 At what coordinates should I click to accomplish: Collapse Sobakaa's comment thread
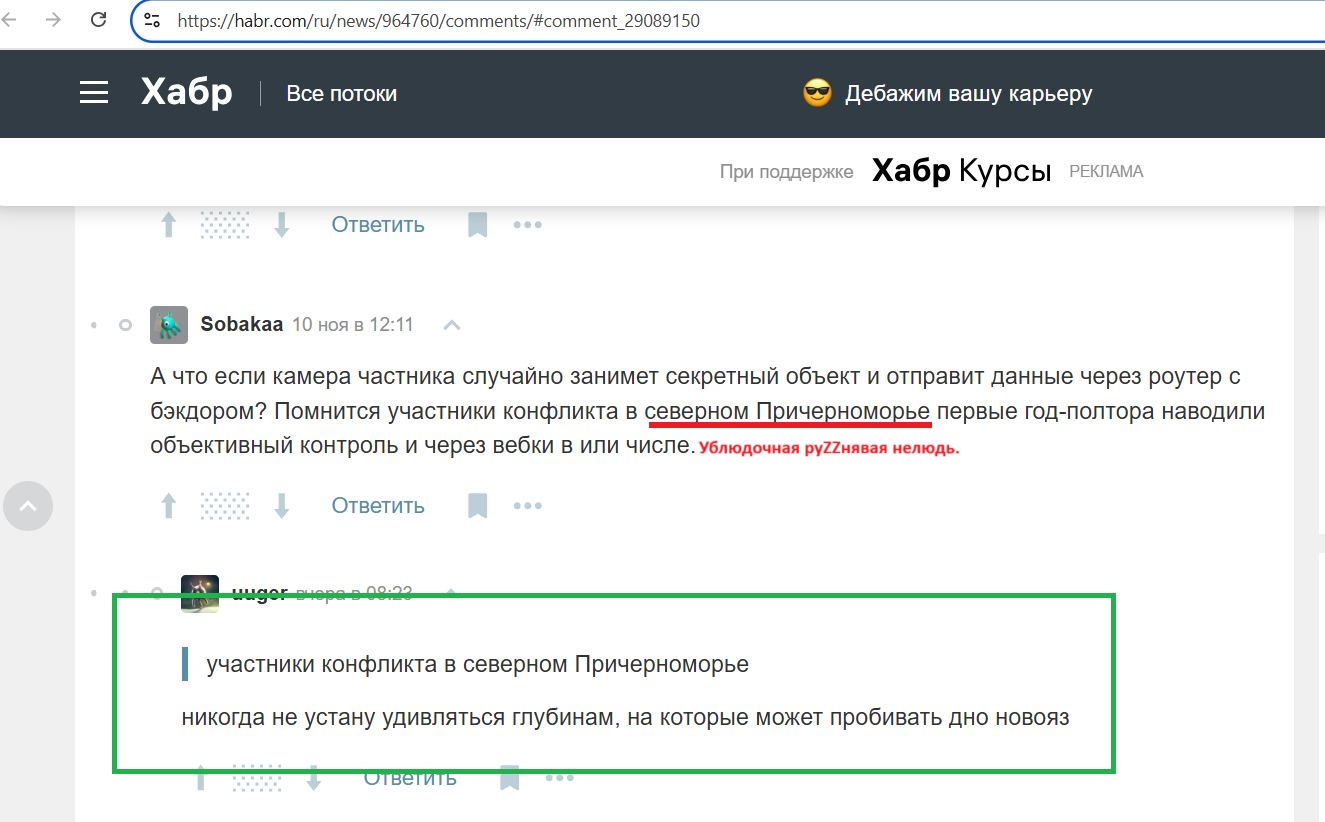[x=451, y=324]
